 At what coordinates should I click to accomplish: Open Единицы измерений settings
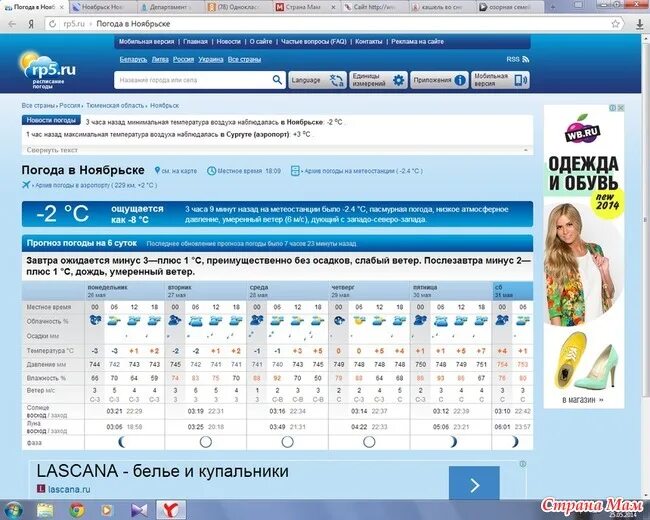pyautogui.click(x=378, y=80)
